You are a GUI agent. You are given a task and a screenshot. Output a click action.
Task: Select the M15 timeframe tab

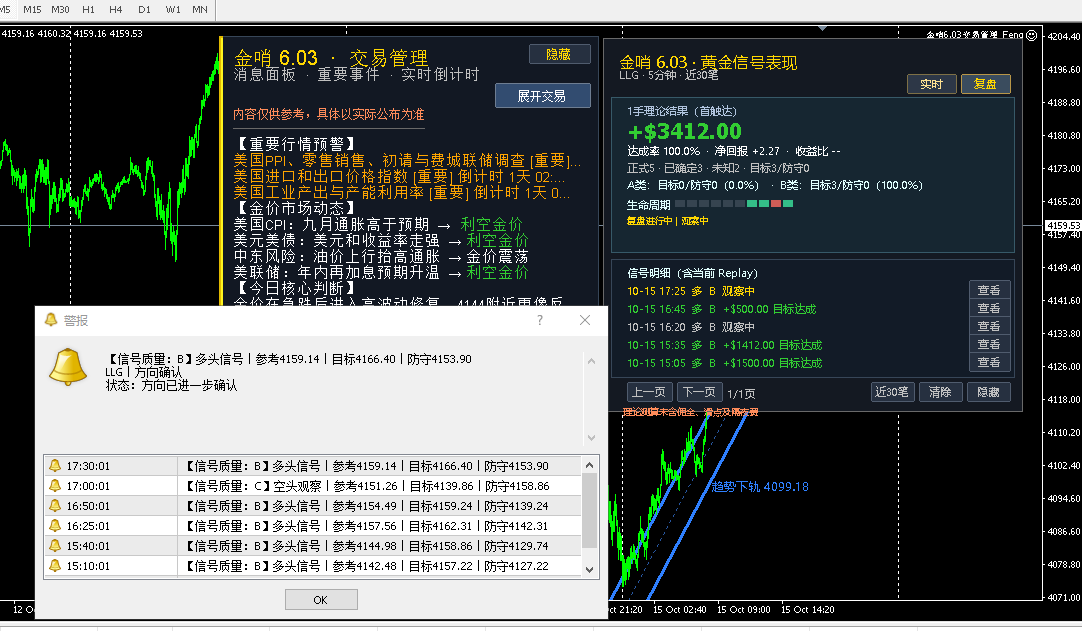32,10
